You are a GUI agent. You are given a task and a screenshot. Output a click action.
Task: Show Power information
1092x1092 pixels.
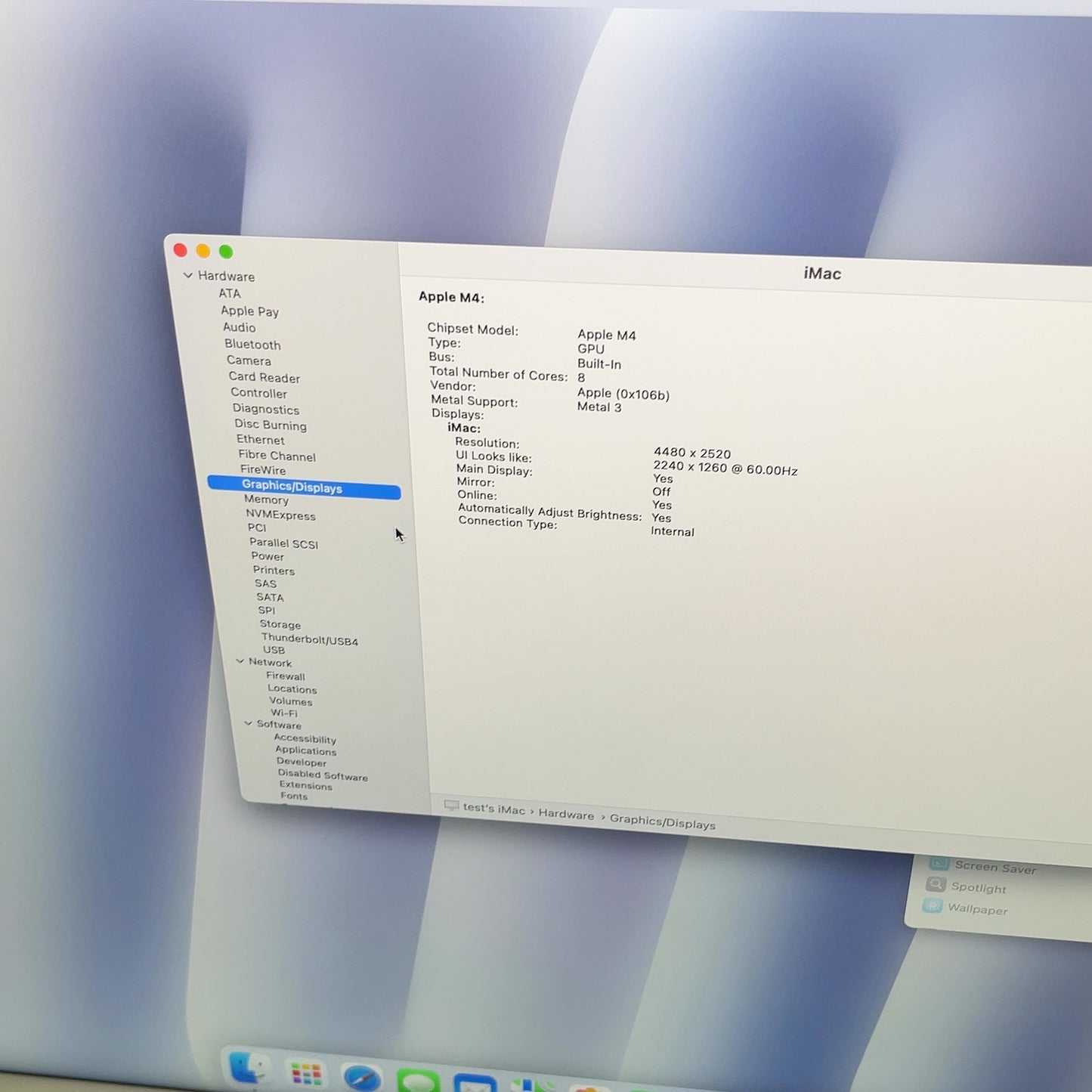(268, 556)
